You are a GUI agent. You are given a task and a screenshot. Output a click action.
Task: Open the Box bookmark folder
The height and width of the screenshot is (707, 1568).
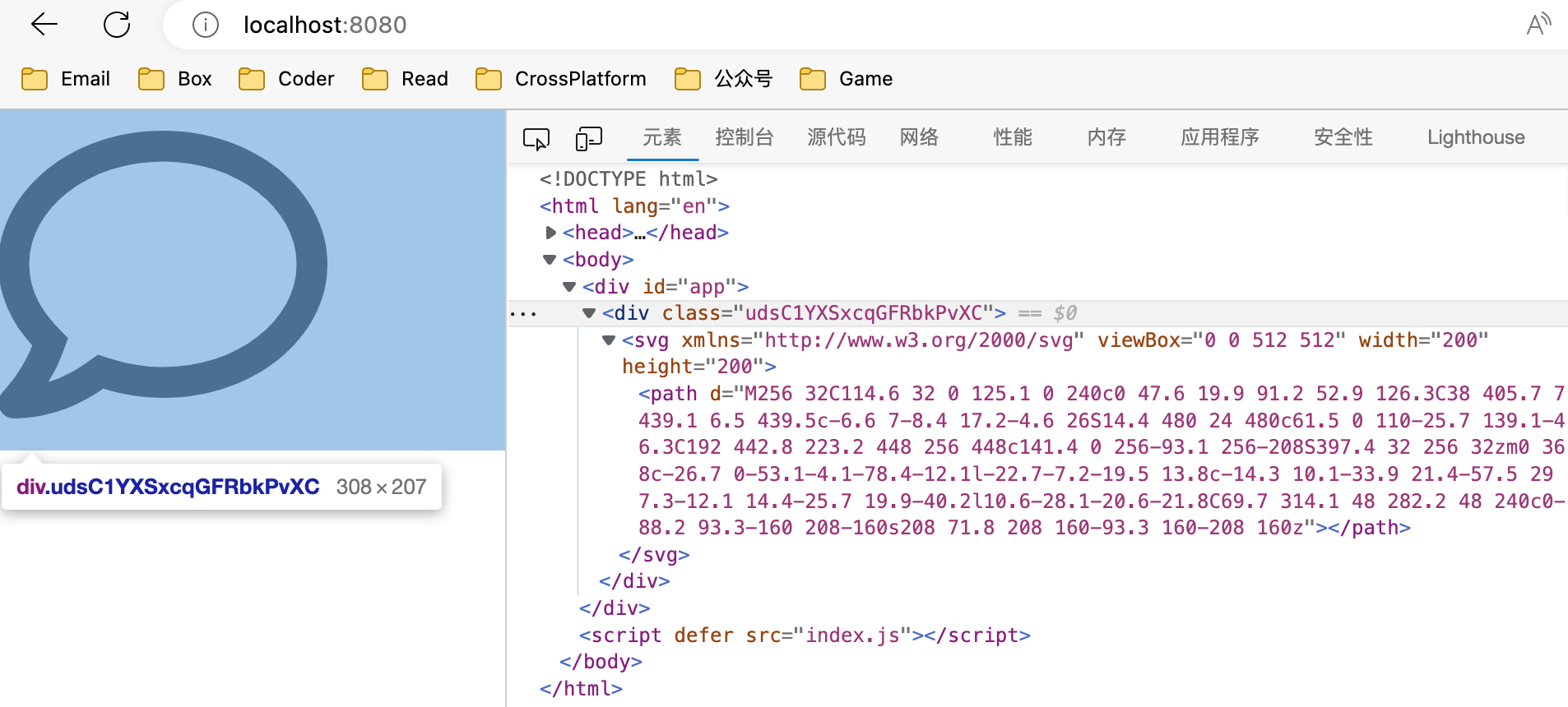tap(175, 79)
